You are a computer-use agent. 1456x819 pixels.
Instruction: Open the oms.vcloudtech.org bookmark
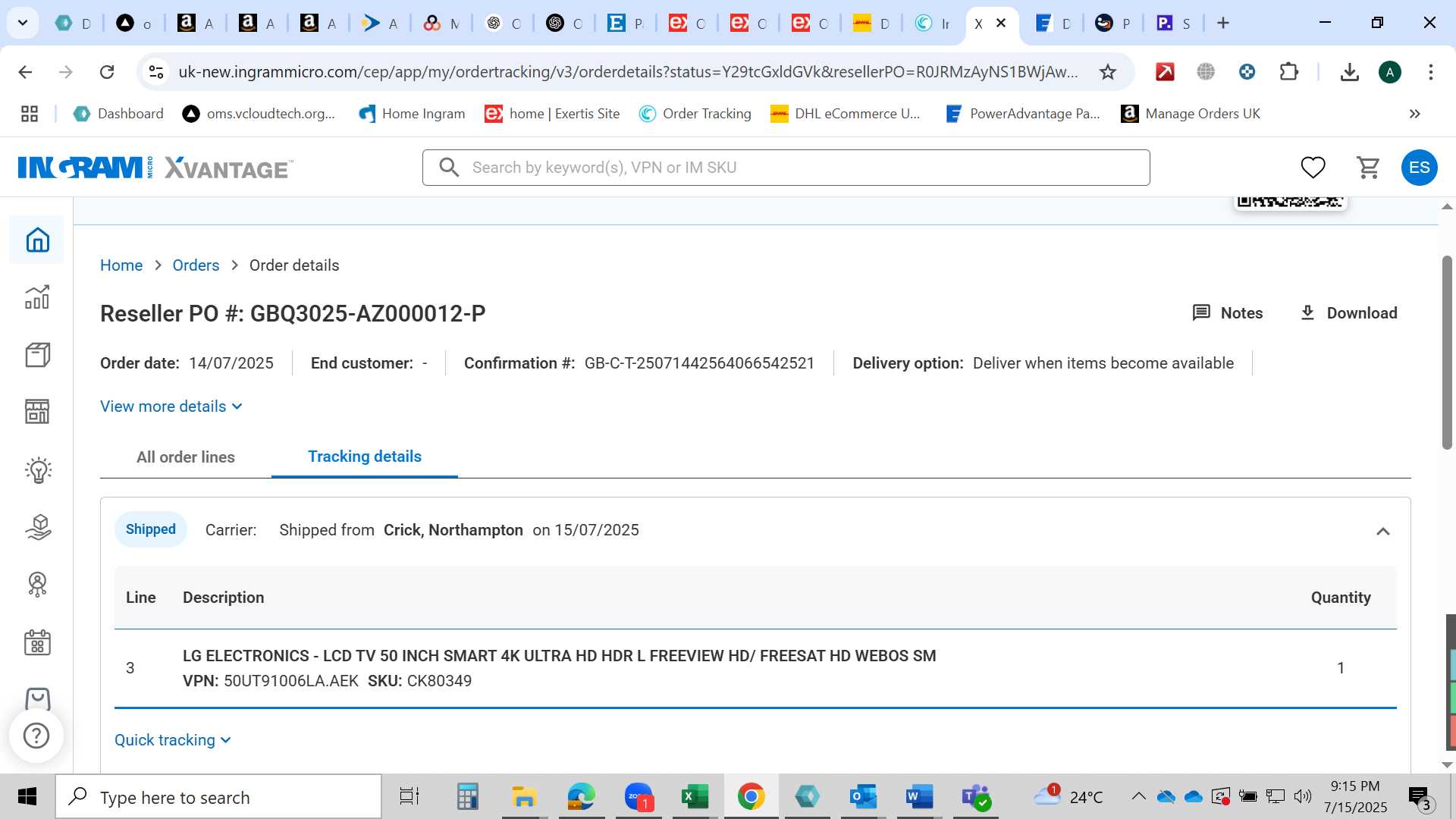point(259,114)
